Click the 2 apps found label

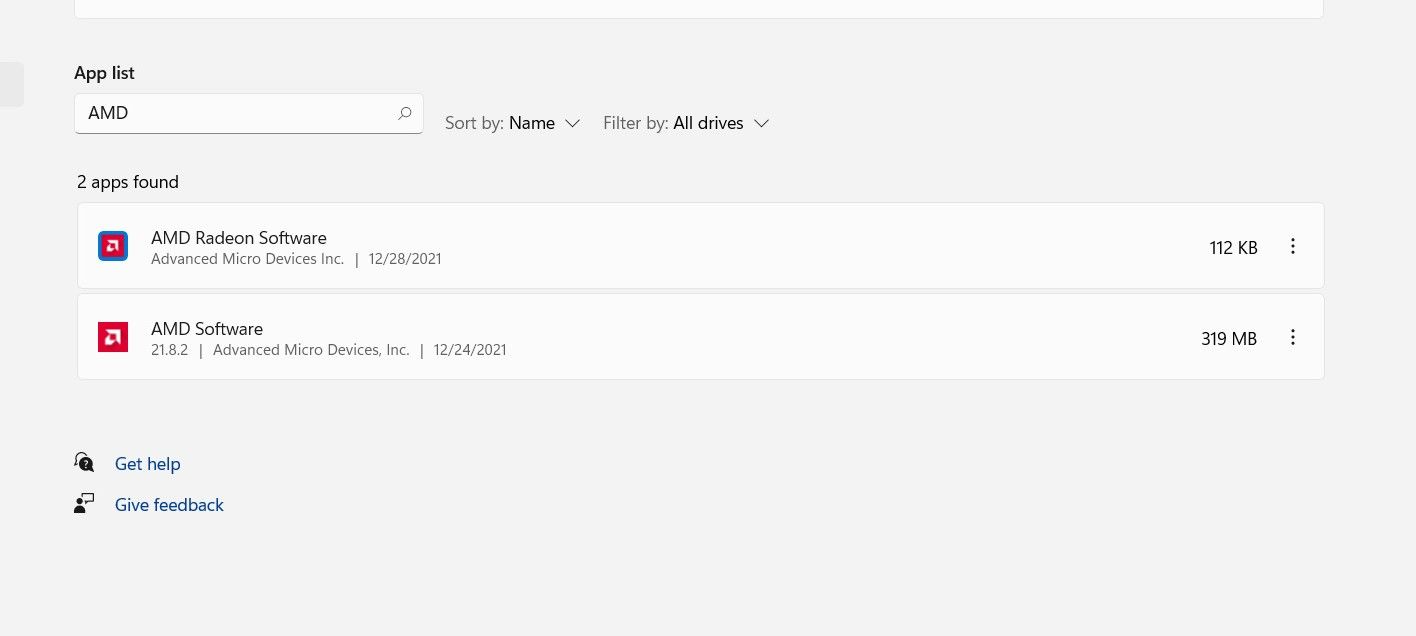(x=128, y=182)
